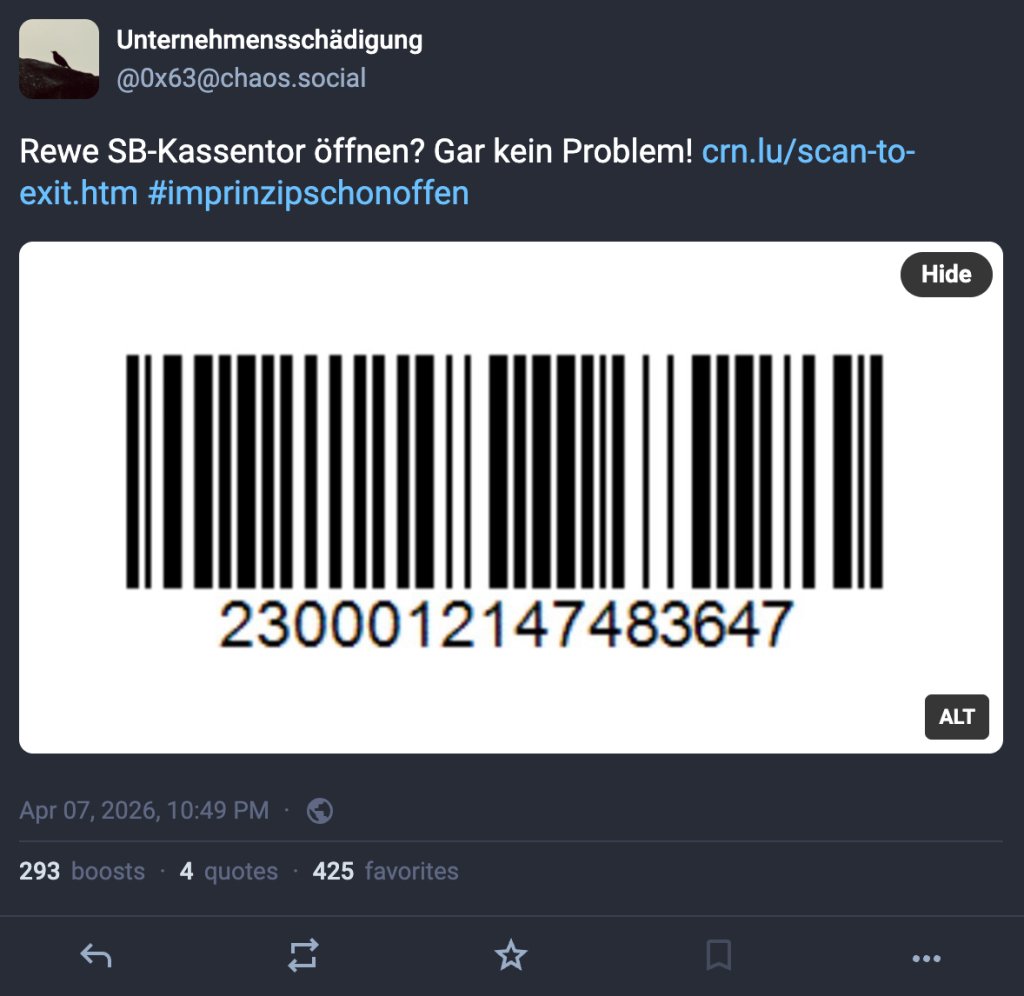Image resolution: width=1024 pixels, height=996 pixels.
Task: Show image description via ALT badge
Action: (957, 716)
